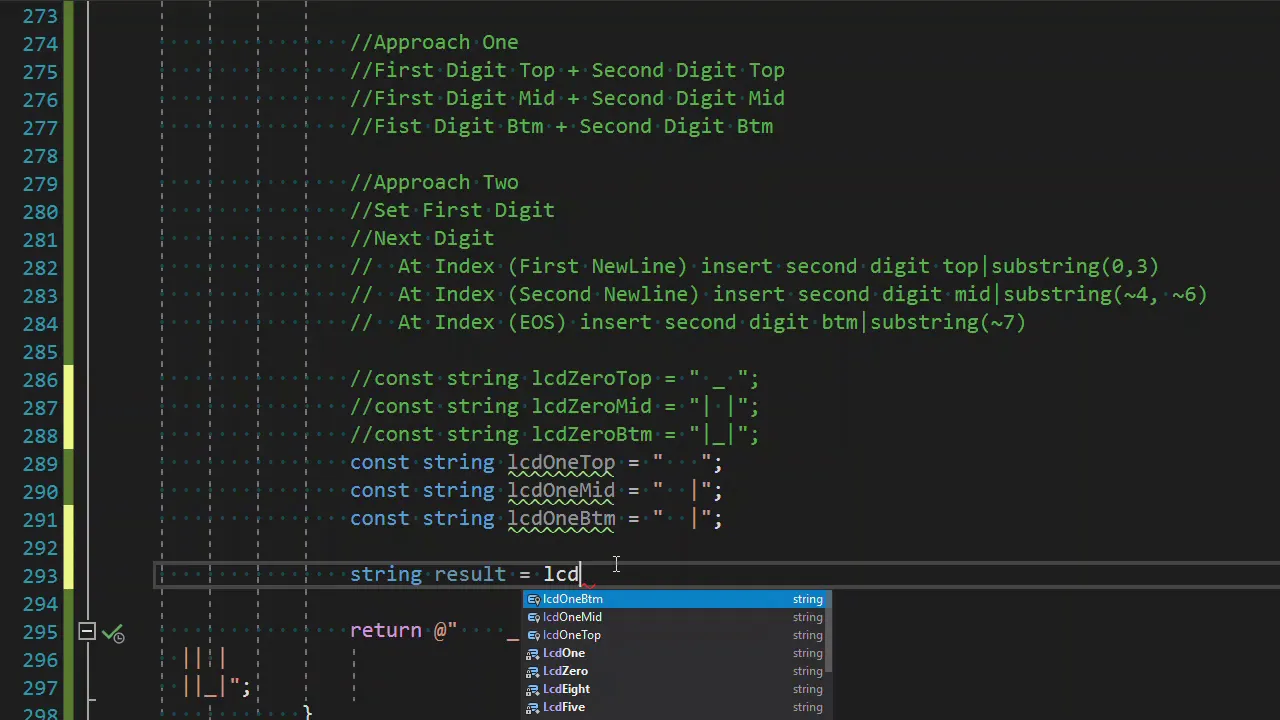Choose LcdZero in completion list
The image size is (1280, 720).
point(673,671)
